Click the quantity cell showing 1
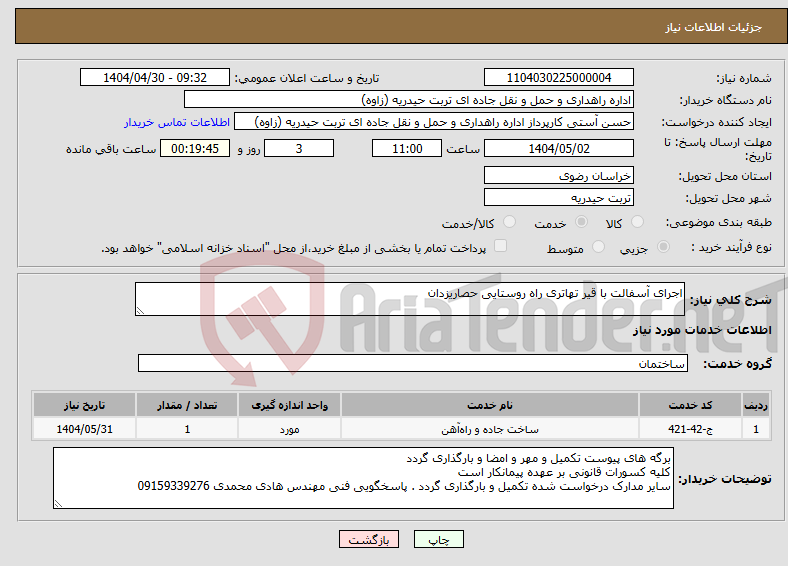Screen dimensions: 788x566 (186, 429)
